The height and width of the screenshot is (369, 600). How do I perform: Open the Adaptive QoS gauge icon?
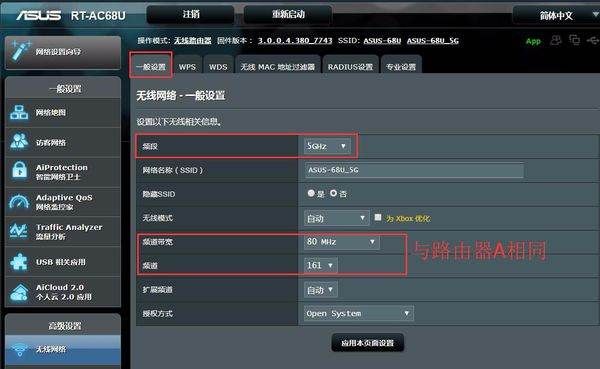tap(19, 201)
